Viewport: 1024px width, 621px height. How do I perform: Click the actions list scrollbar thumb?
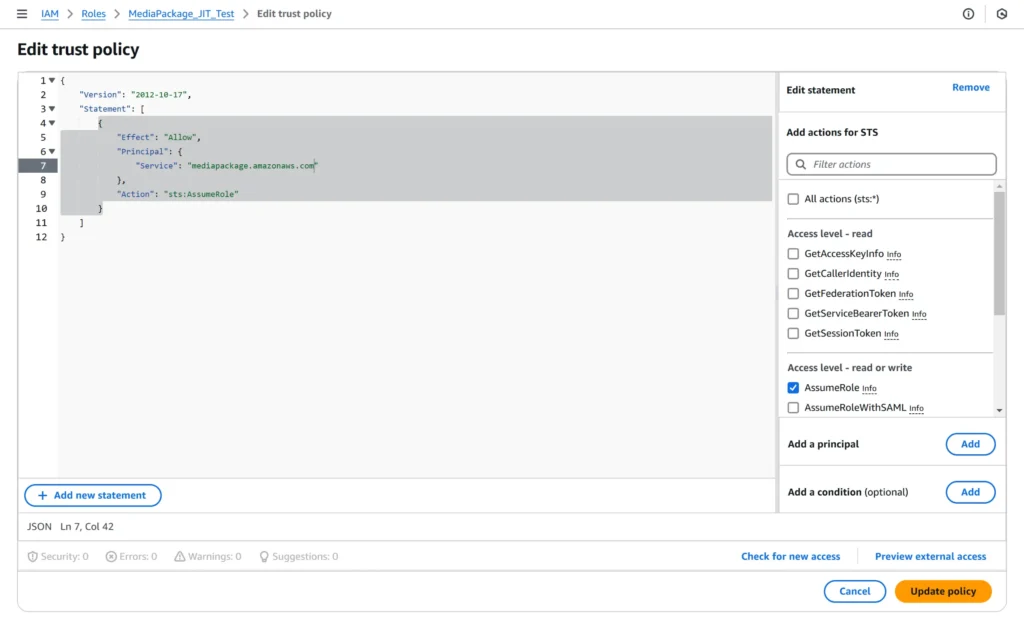999,253
